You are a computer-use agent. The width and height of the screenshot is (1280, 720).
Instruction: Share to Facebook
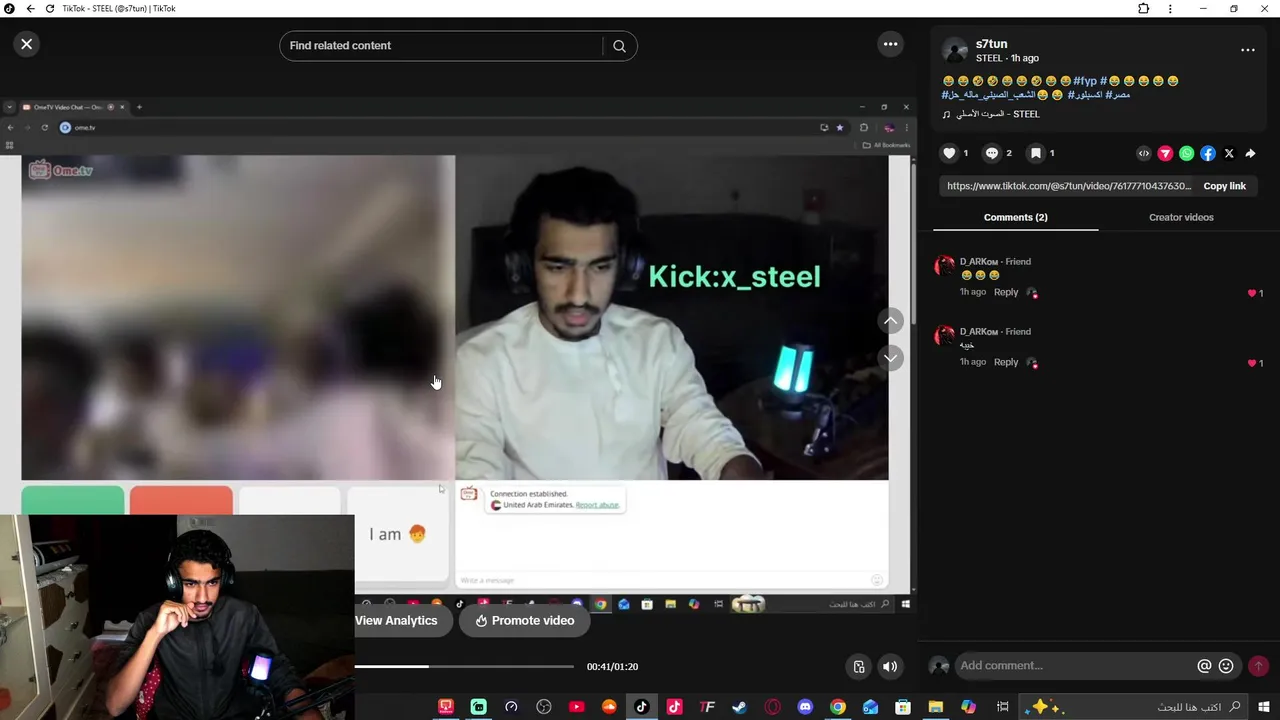pyautogui.click(x=1208, y=154)
